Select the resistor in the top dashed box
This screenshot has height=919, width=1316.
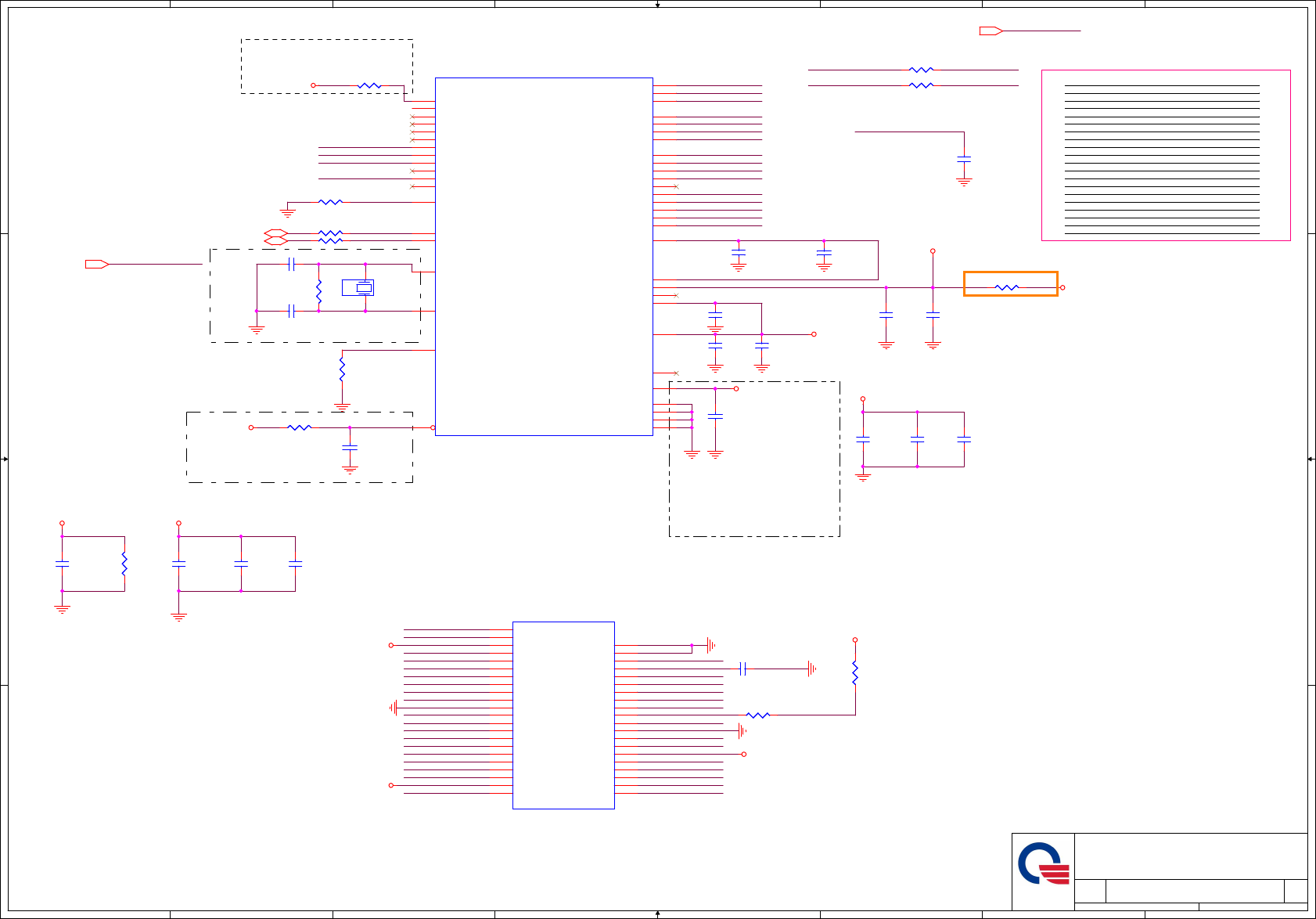tap(369, 85)
